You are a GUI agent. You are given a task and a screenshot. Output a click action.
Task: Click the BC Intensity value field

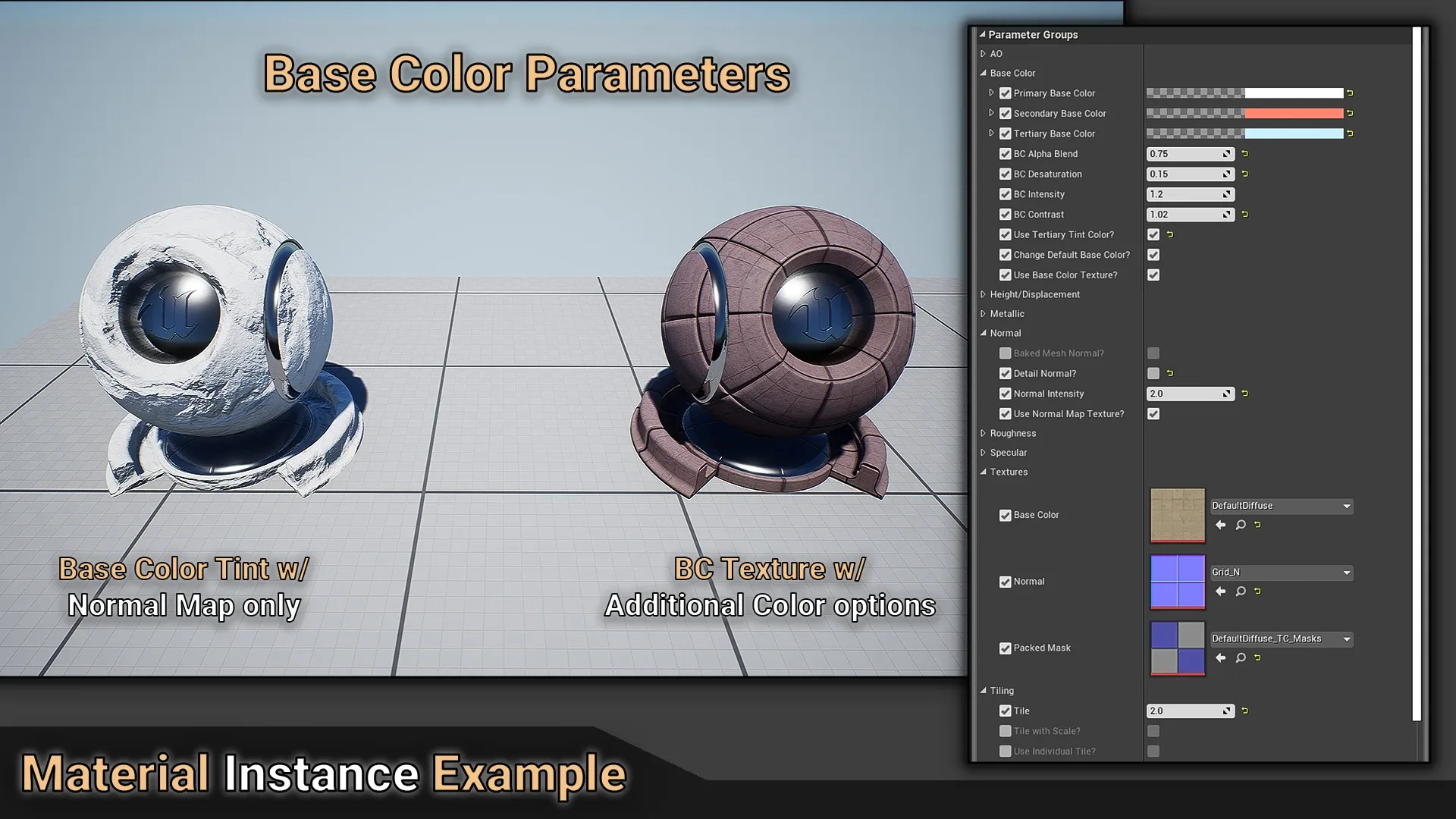1185,194
